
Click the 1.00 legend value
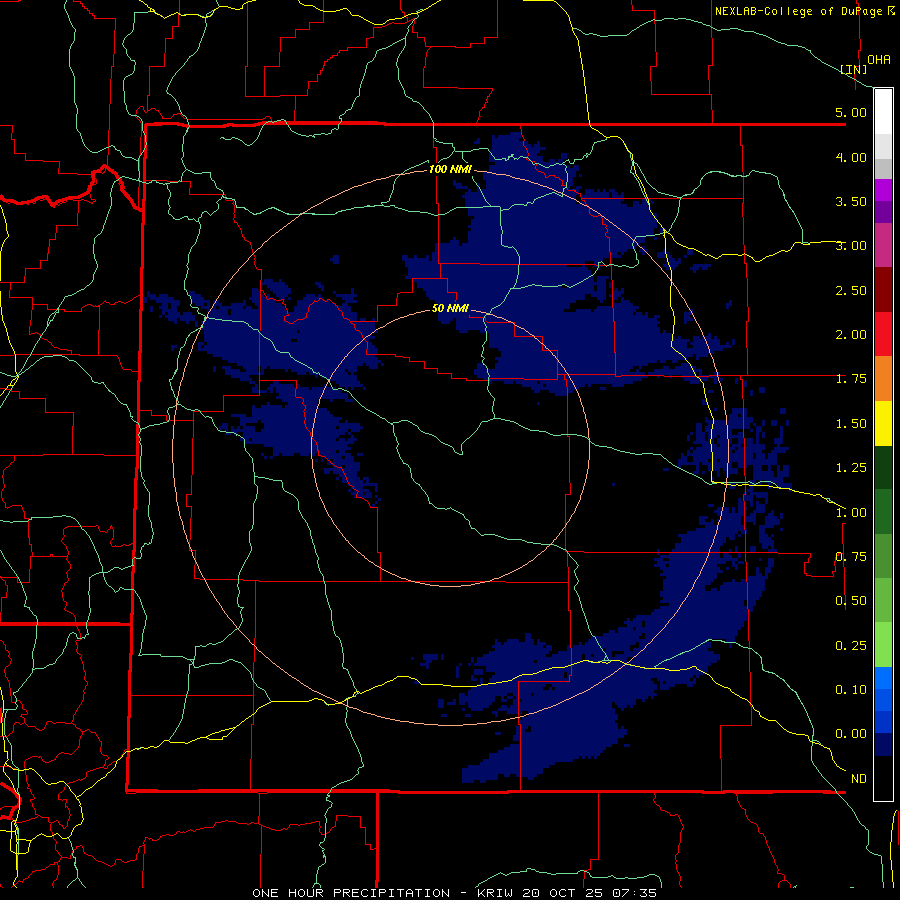(x=851, y=513)
